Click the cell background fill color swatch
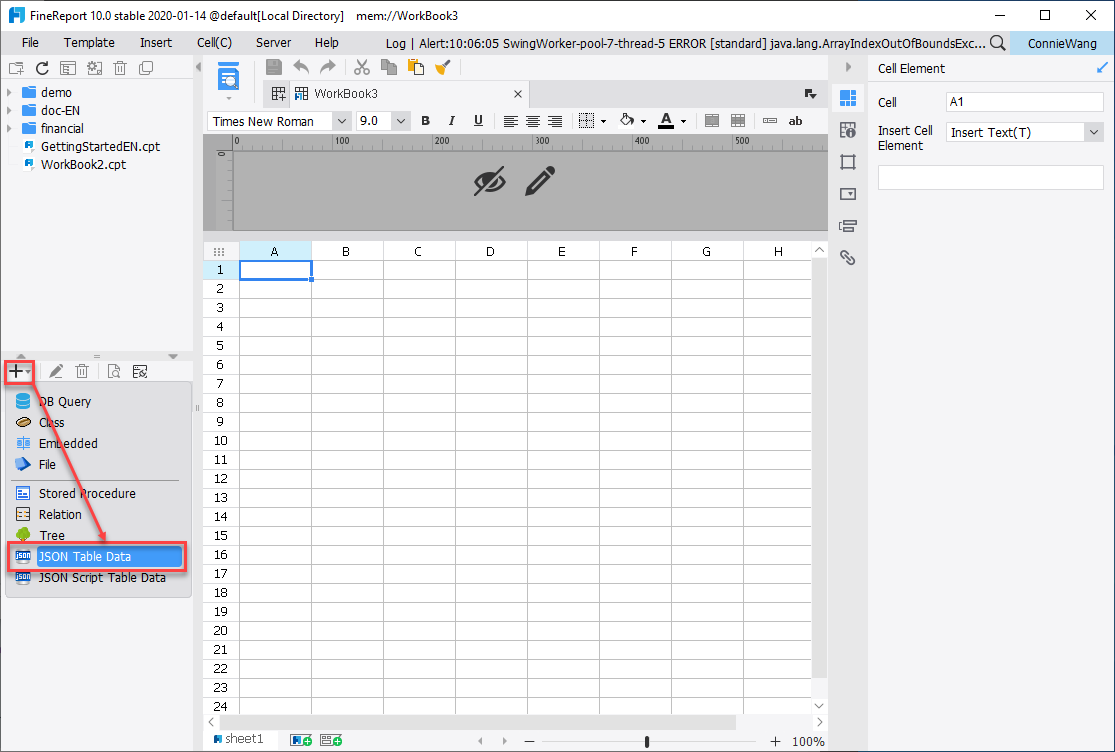The image size is (1115, 752). 628,121
